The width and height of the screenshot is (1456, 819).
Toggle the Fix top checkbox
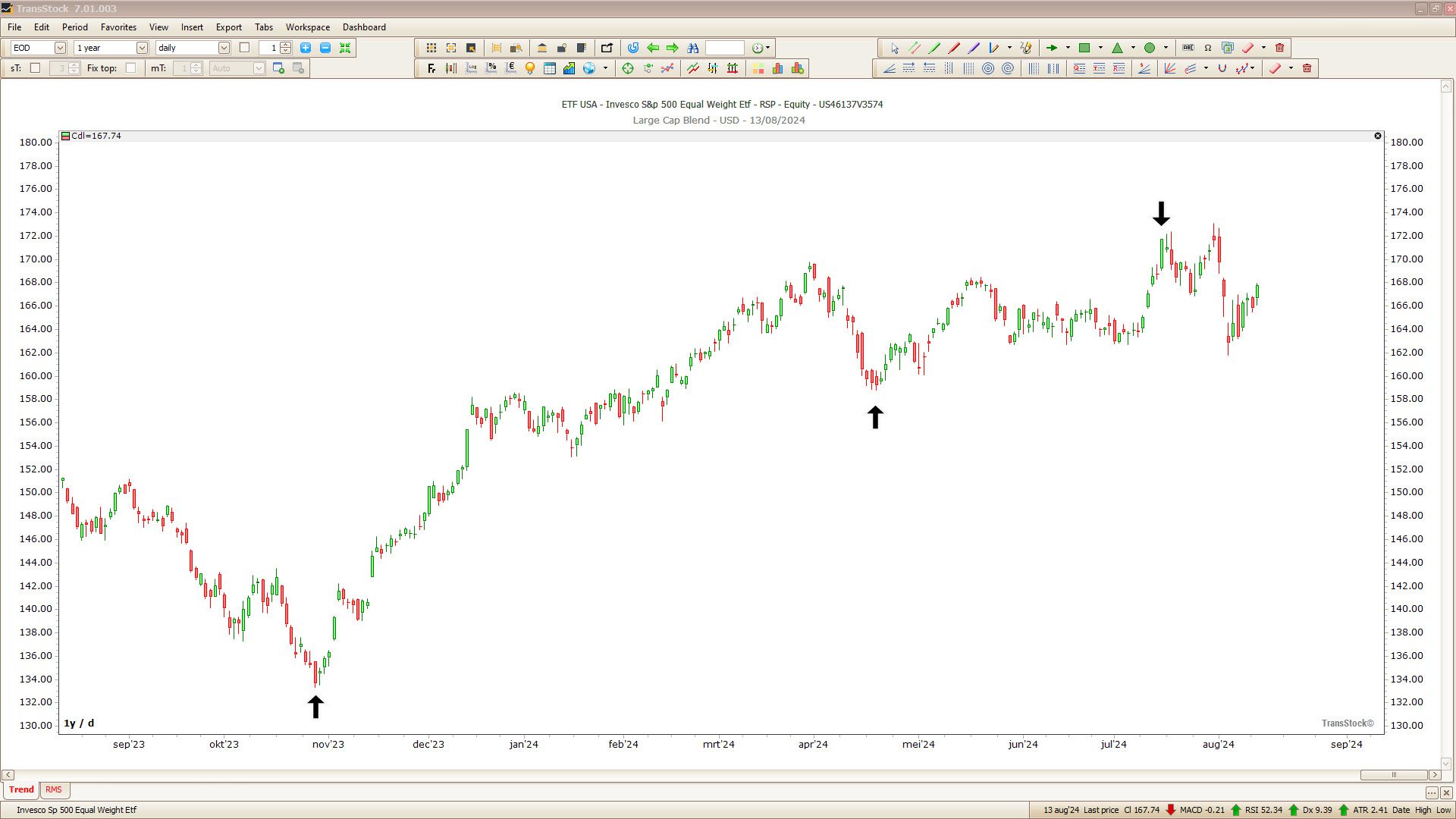point(130,68)
